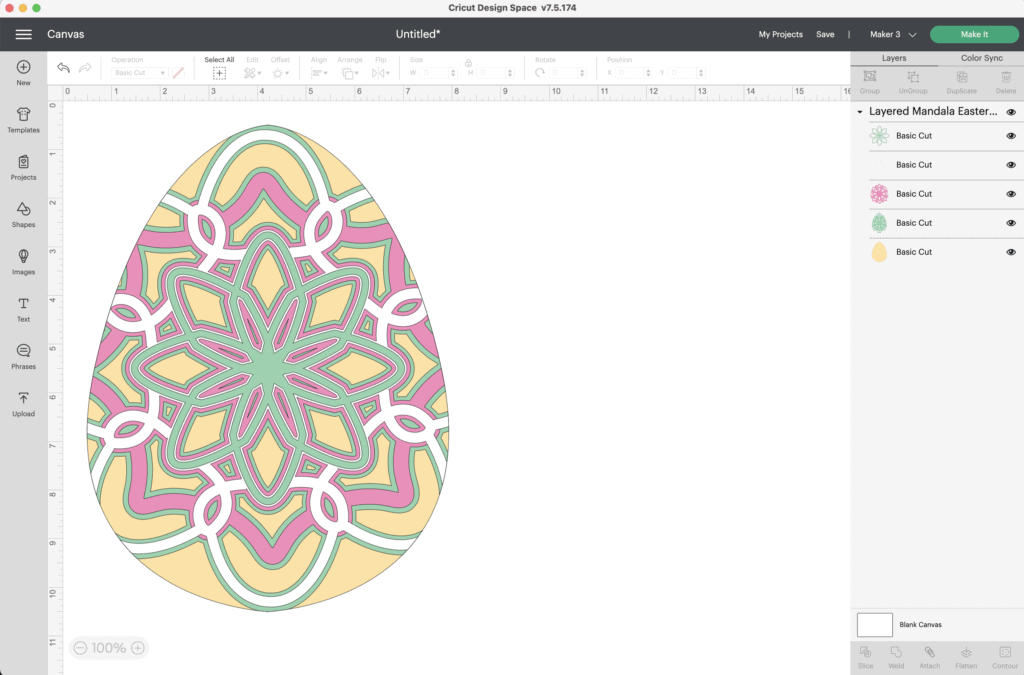
Task: Open the Flip dropdown
Action: pyautogui.click(x=381, y=73)
